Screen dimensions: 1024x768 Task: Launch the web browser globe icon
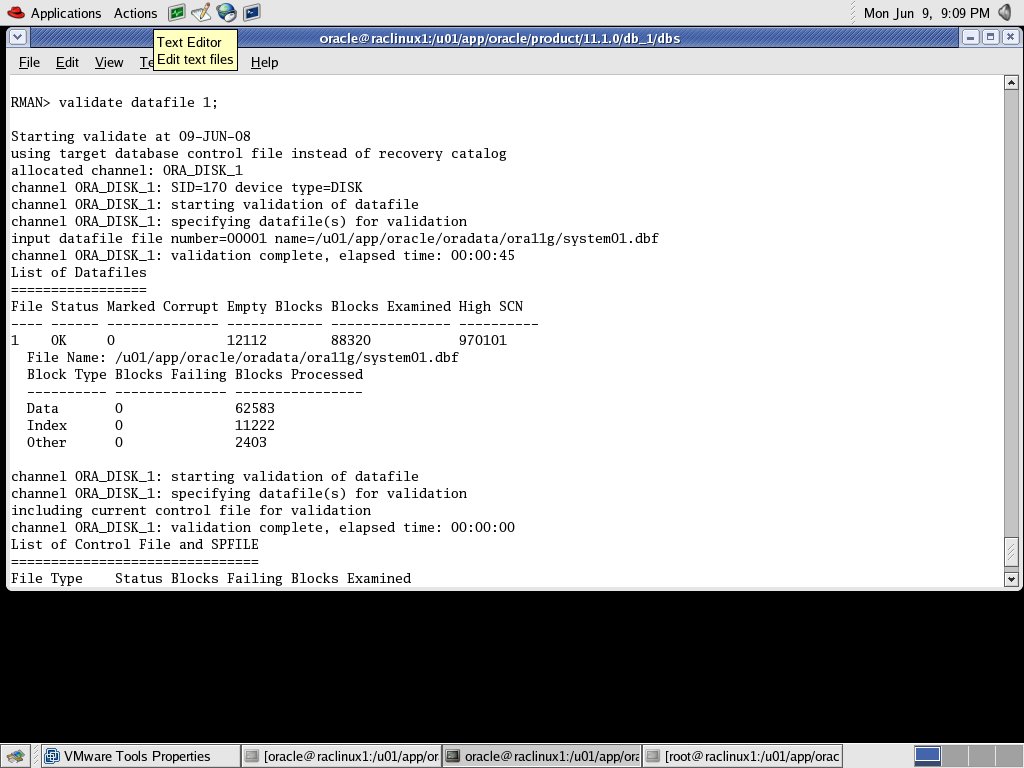click(x=227, y=12)
